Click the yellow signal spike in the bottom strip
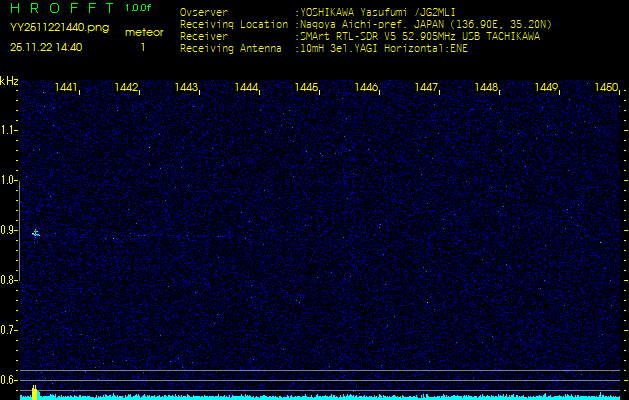This screenshot has width=629, height=400. (x=35, y=392)
